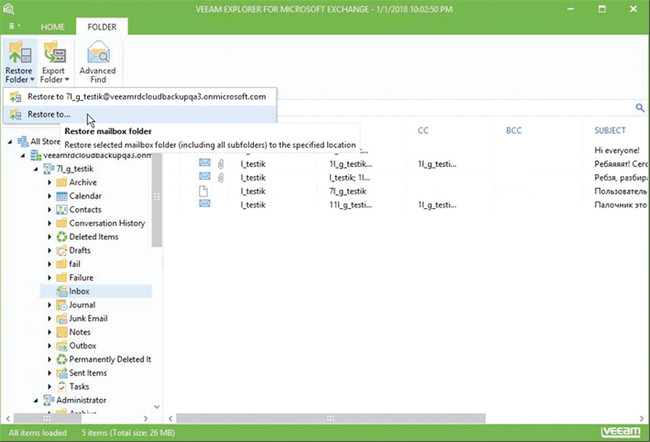Expand the Deleted Items folder
Image resolution: width=650 pixels, height=442 pixels.
[49, 237]
